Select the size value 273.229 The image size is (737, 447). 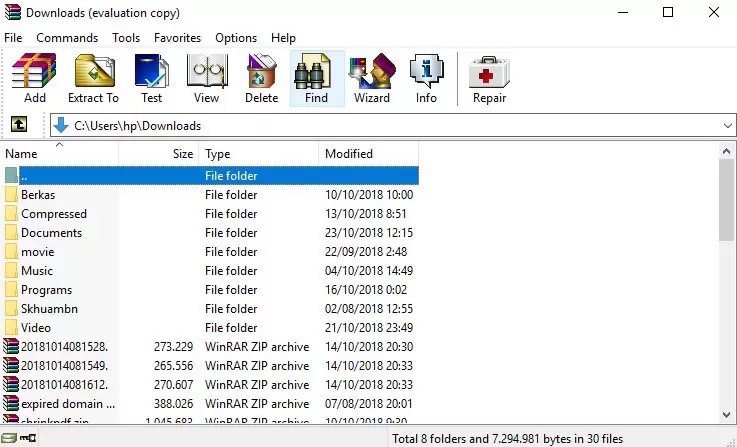click(x=173, y=346)
